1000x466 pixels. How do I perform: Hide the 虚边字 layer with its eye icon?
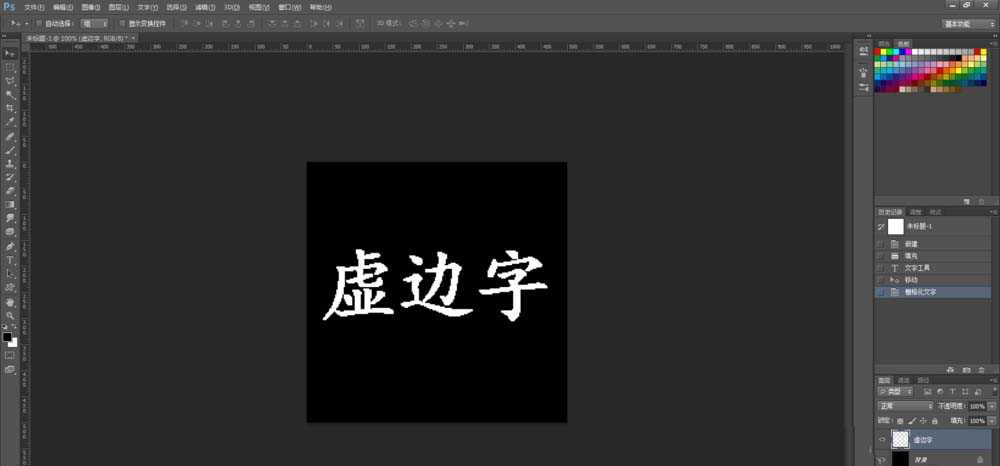pos(881,439)
